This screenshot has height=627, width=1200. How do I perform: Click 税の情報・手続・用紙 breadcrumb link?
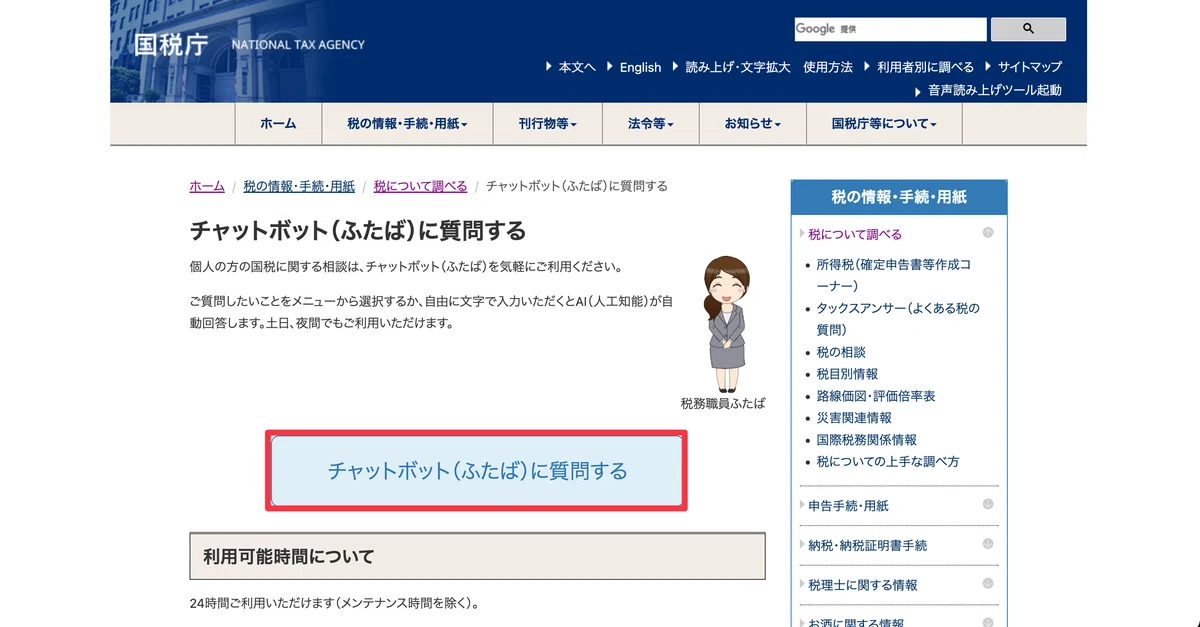click(x=299, y=186)
